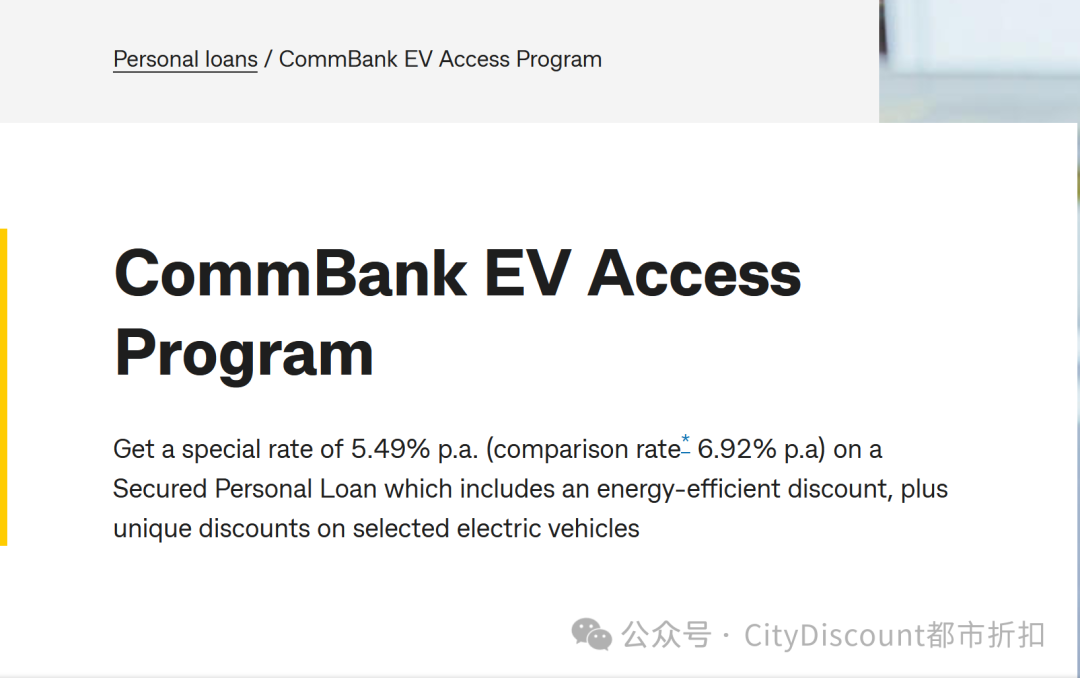Click the yellow vertical accent bar
Screen dimensions: 1080x678
point(4,387)
